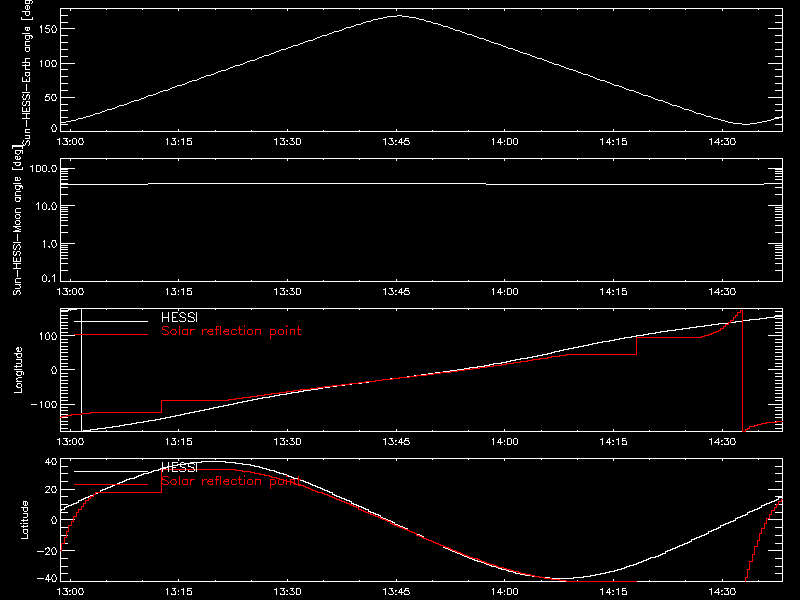This screenshot has width=800, height=600.
Task: Click the 13:00 label under Sun-HESSI-Earth angle plot
Action: 70,141
